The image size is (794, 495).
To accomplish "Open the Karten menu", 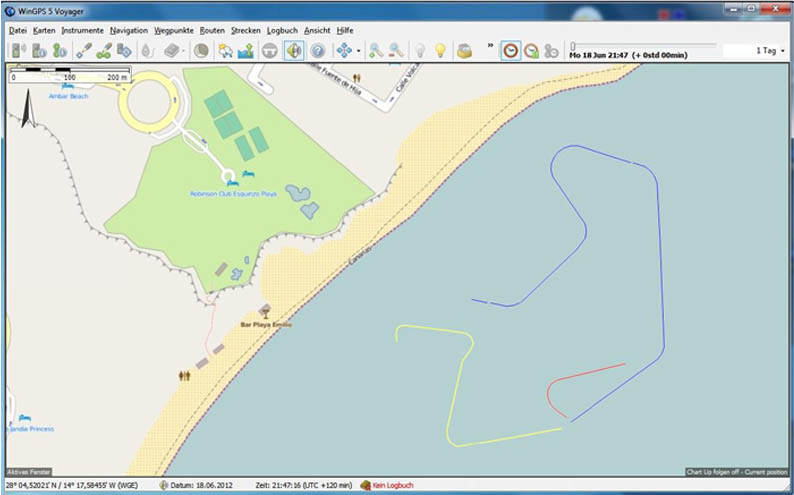I will point(43,30).
